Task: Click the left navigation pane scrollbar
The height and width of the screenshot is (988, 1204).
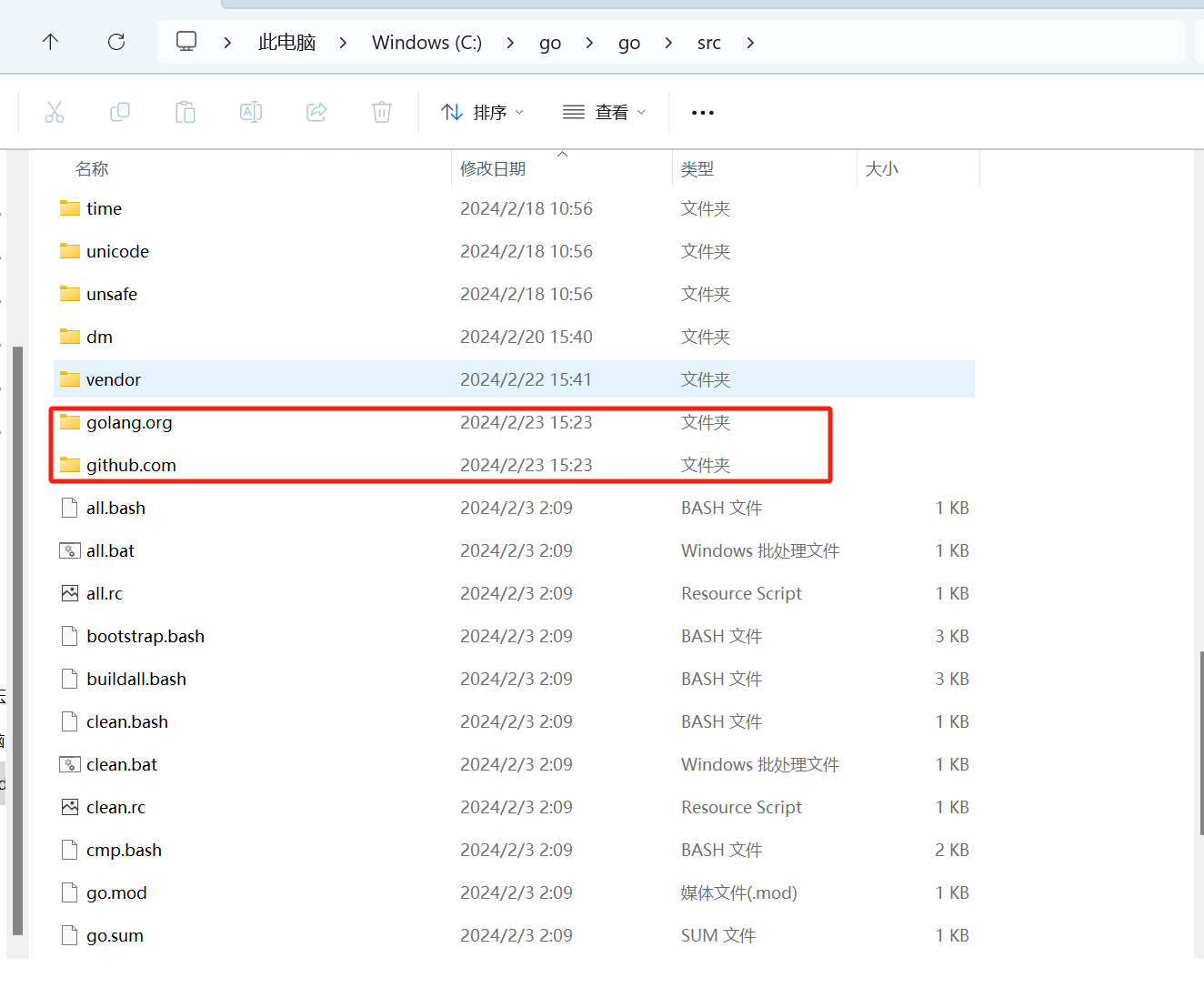Action: [x=17, y=640]
